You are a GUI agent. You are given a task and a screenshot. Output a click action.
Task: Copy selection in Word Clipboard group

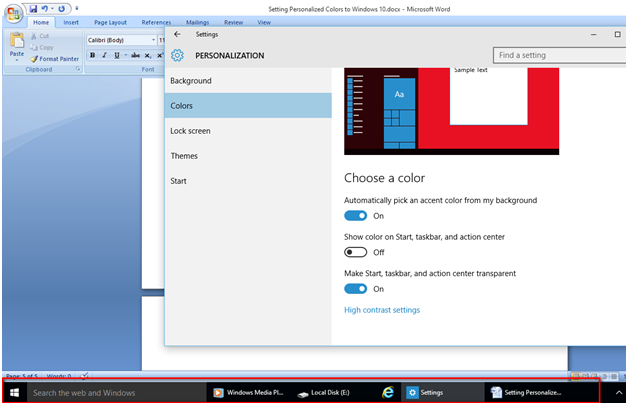pos(42,47)
